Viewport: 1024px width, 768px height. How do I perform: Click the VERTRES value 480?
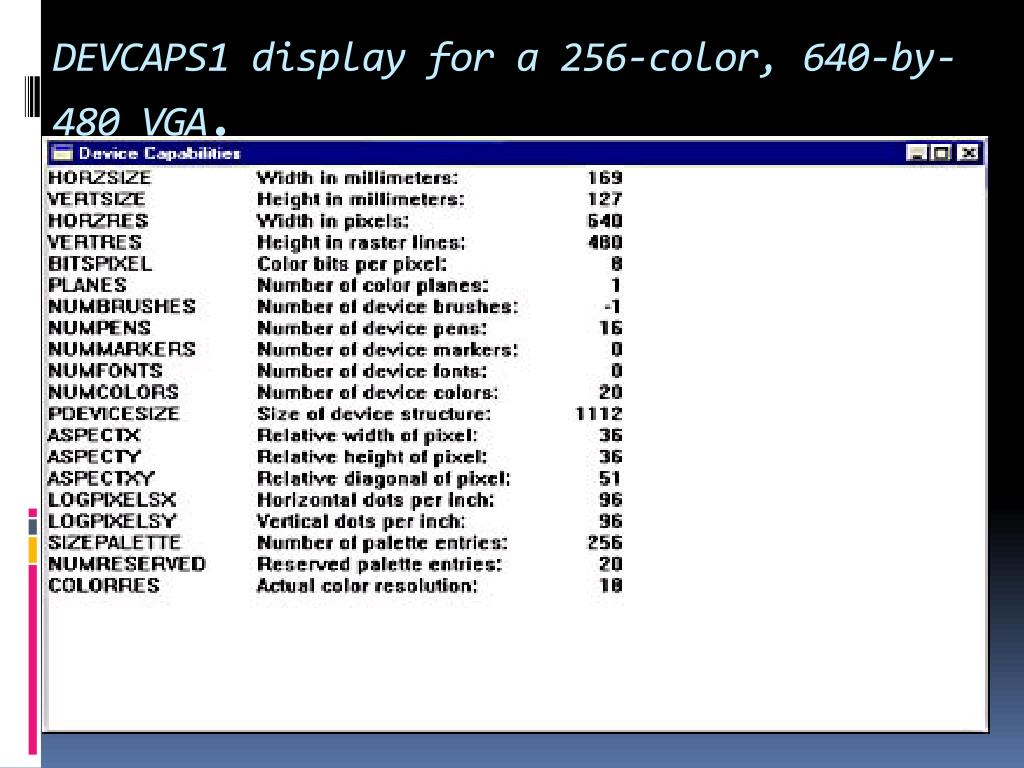[605, 242]
